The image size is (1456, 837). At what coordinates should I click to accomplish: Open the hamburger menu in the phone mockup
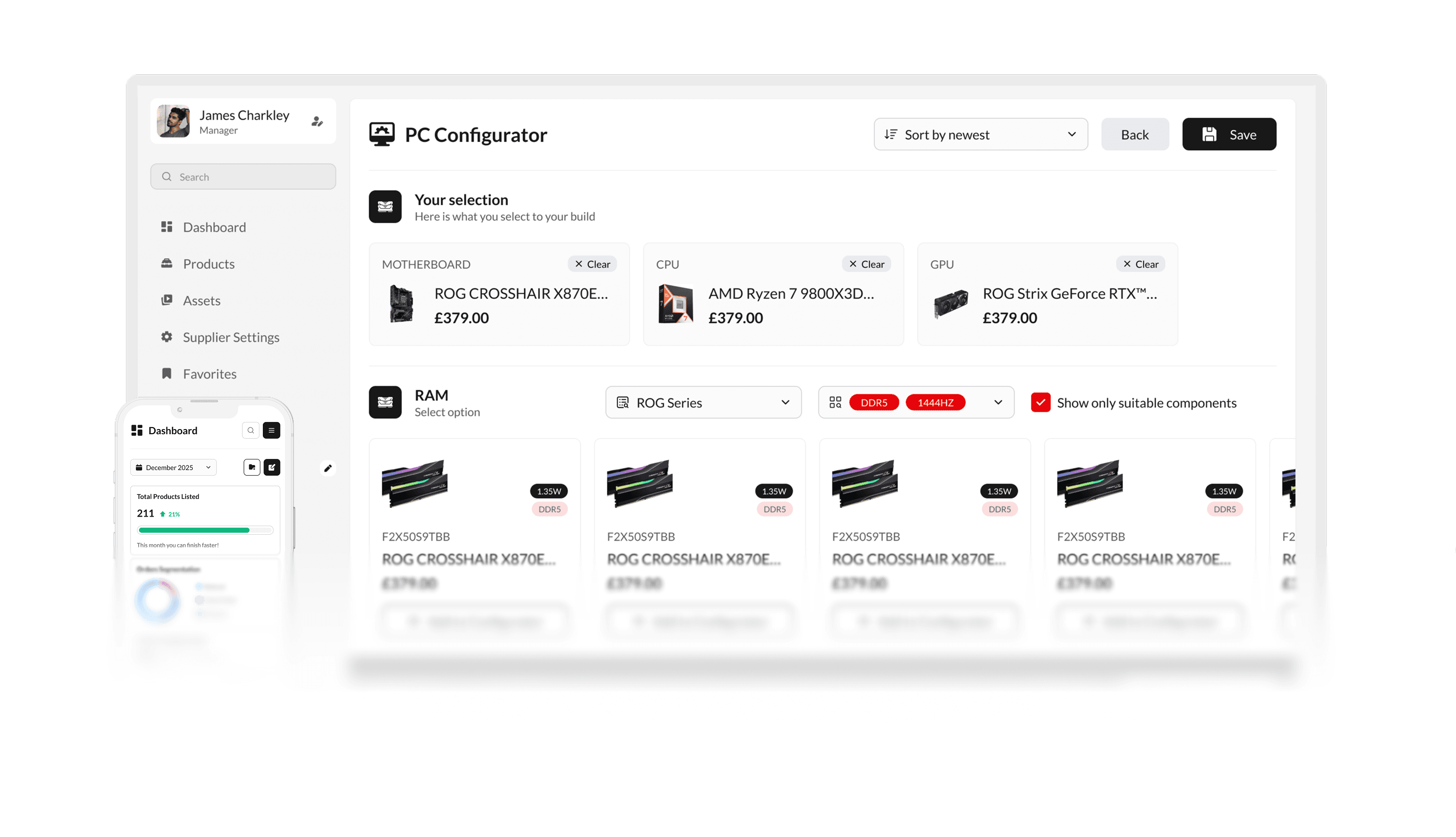(271, 431)
